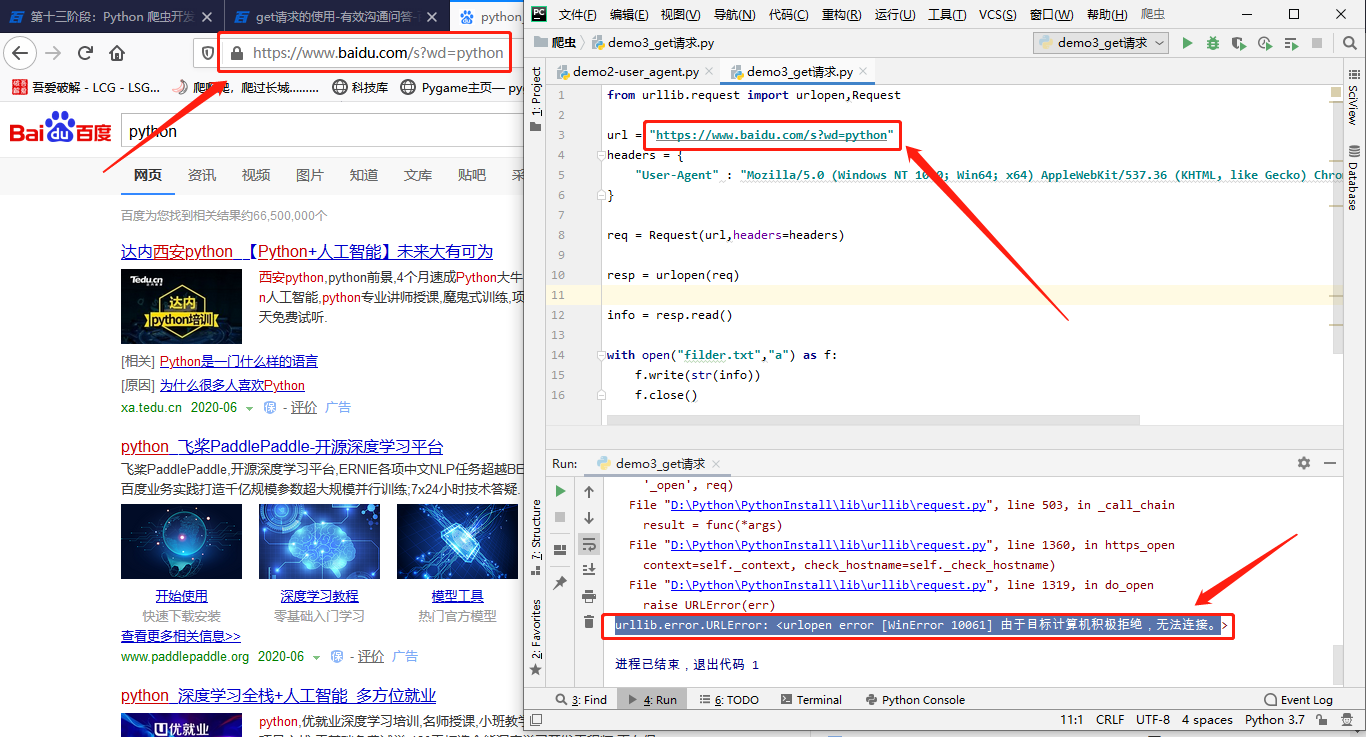Click the browser Forward arrow

(53, 53)
